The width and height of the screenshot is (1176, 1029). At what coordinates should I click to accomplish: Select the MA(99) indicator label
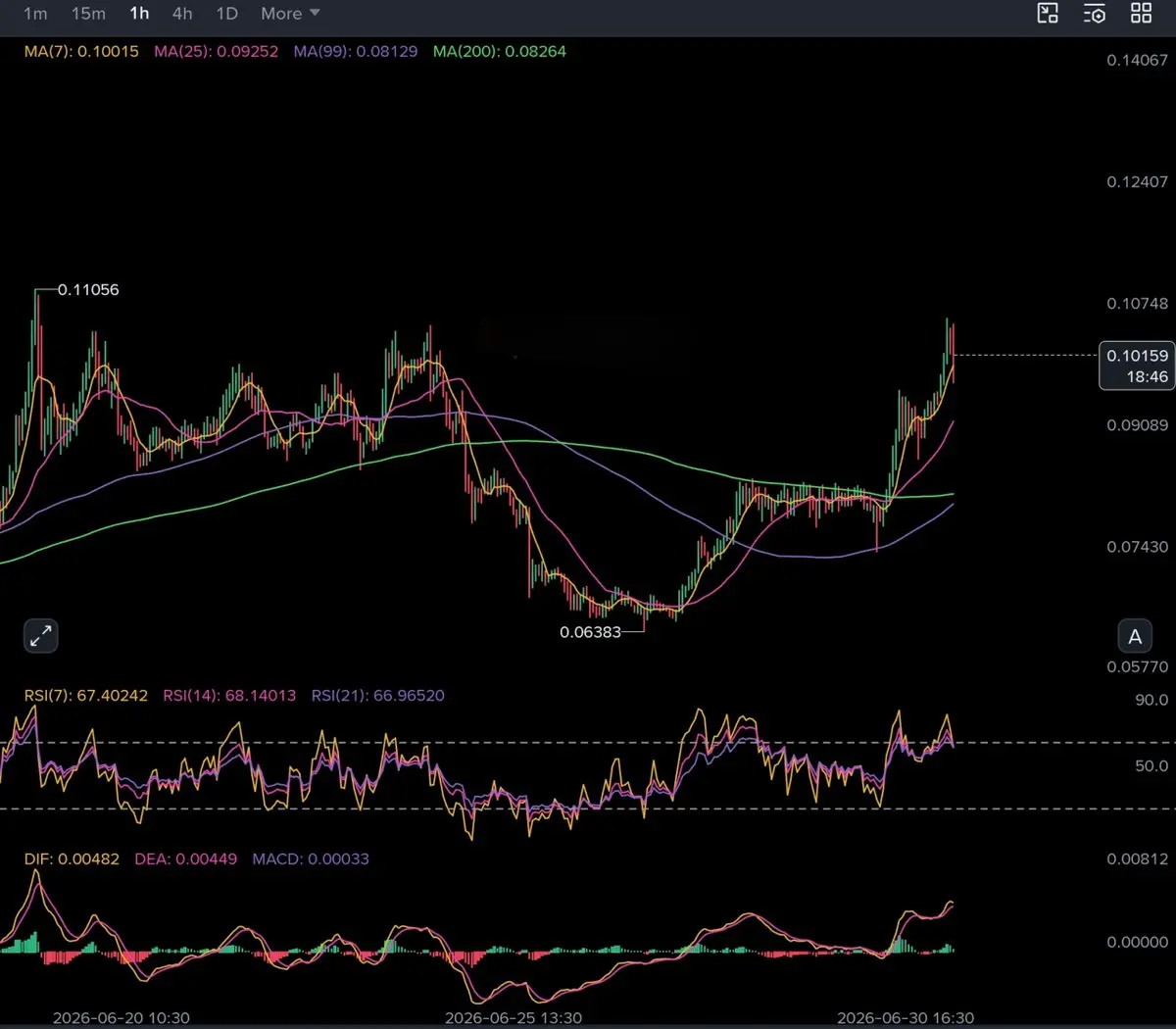[x=355, y=51]
